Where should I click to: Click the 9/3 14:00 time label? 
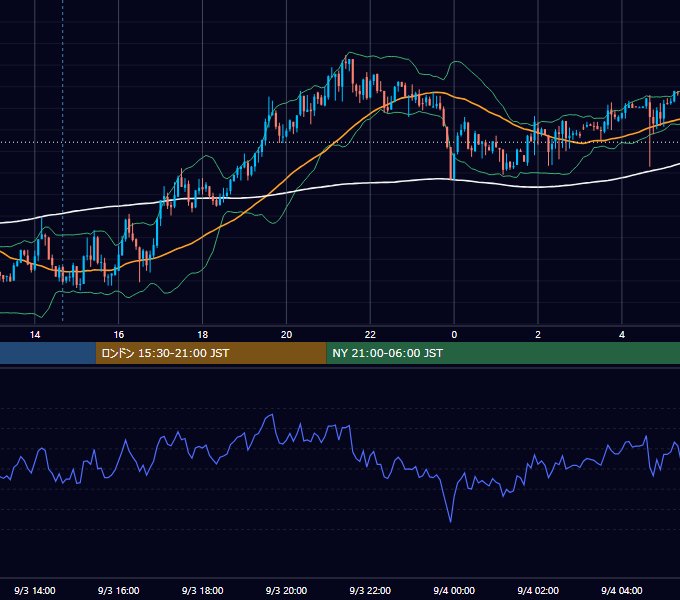[x=35, y=590]
